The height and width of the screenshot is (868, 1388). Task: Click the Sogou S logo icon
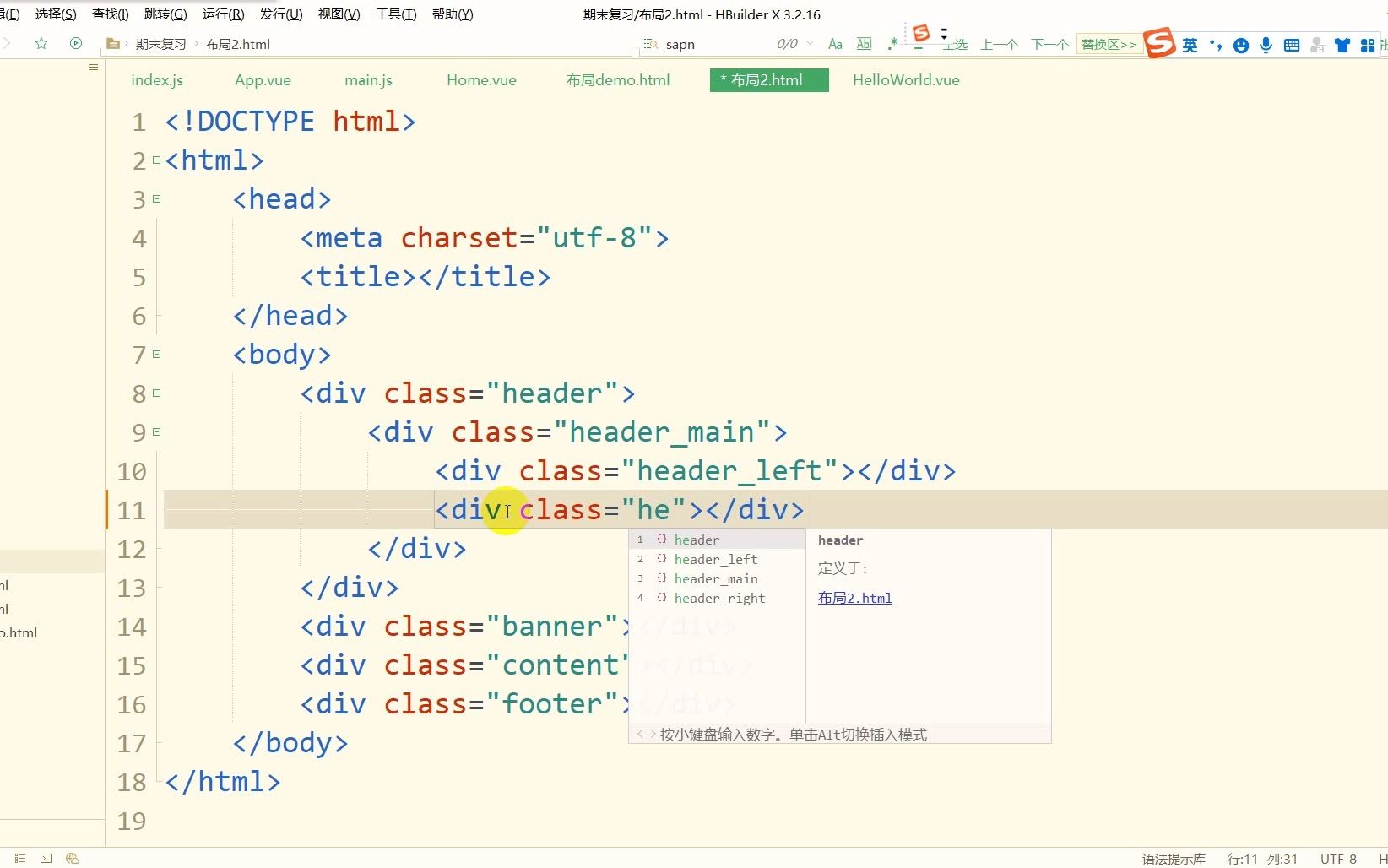point(1160,43)
